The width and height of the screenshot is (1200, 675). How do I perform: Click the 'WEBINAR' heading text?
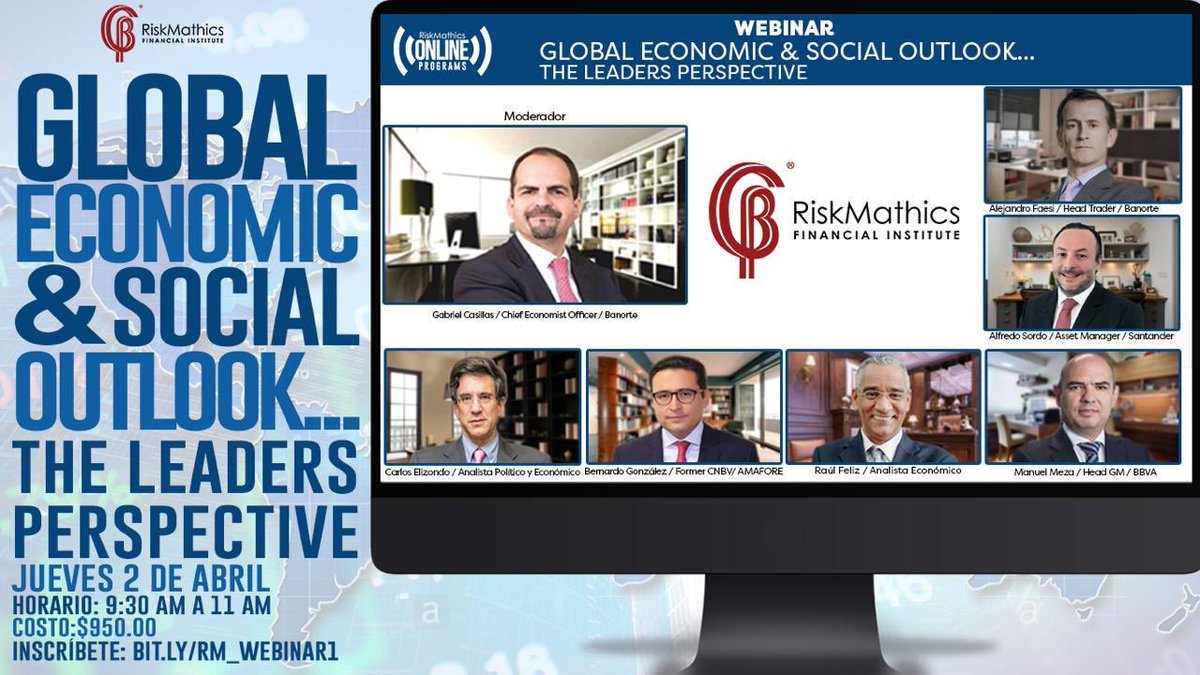pos(784,28)
